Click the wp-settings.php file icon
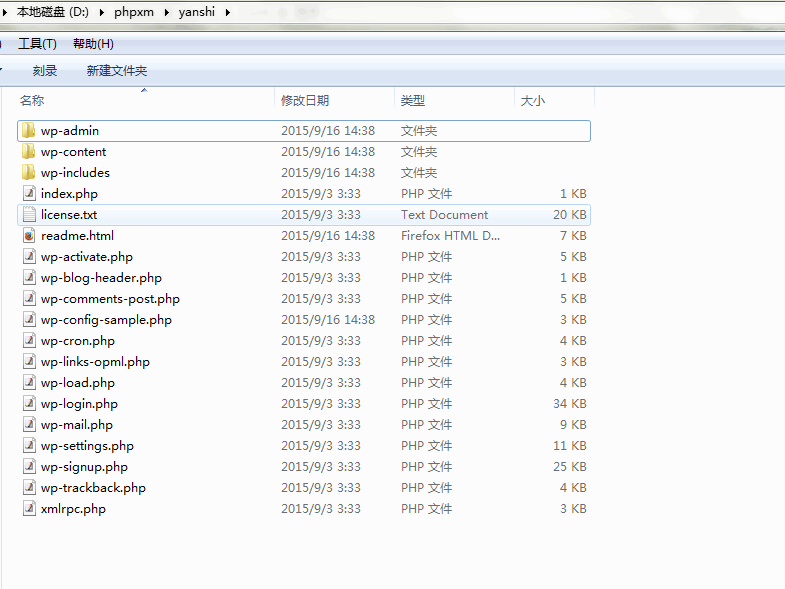This screenshot has width=785, height=589. point(29,446)
